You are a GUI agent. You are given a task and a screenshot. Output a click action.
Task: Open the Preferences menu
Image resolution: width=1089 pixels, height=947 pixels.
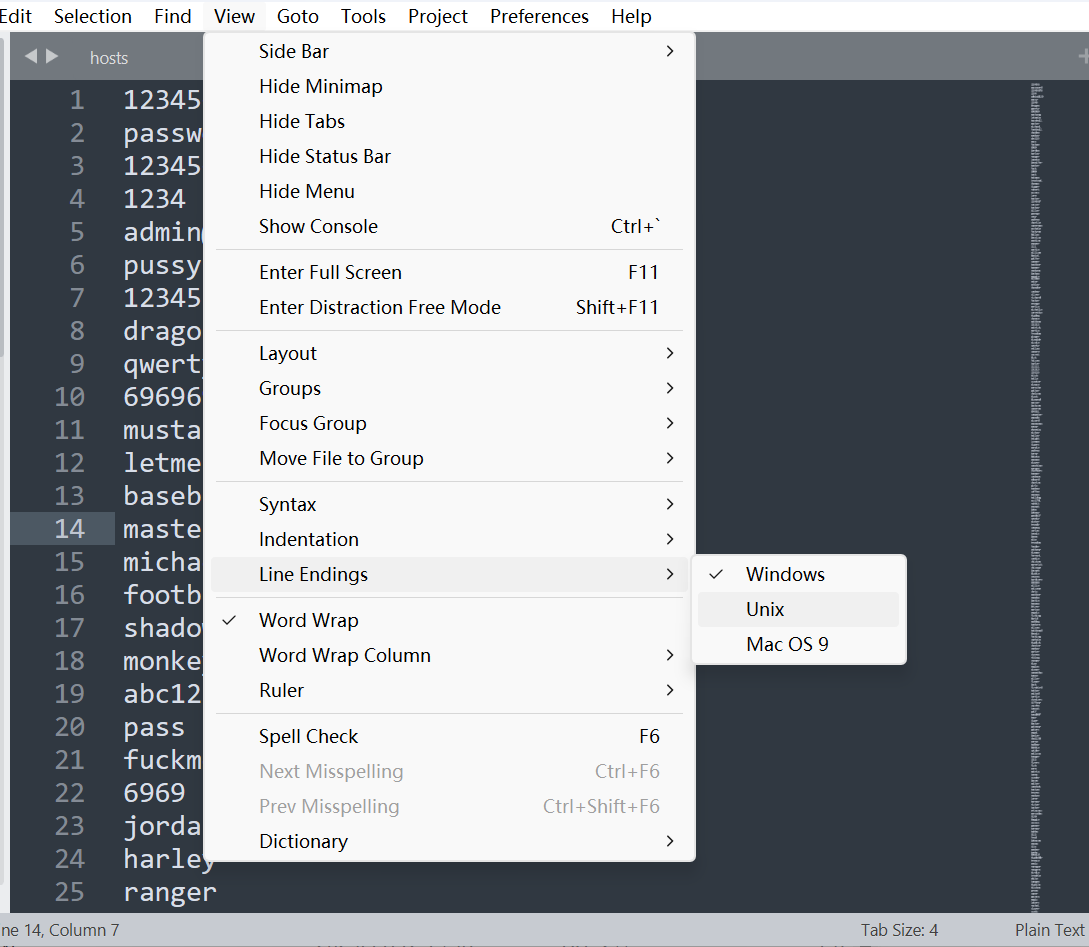[539, 16]
